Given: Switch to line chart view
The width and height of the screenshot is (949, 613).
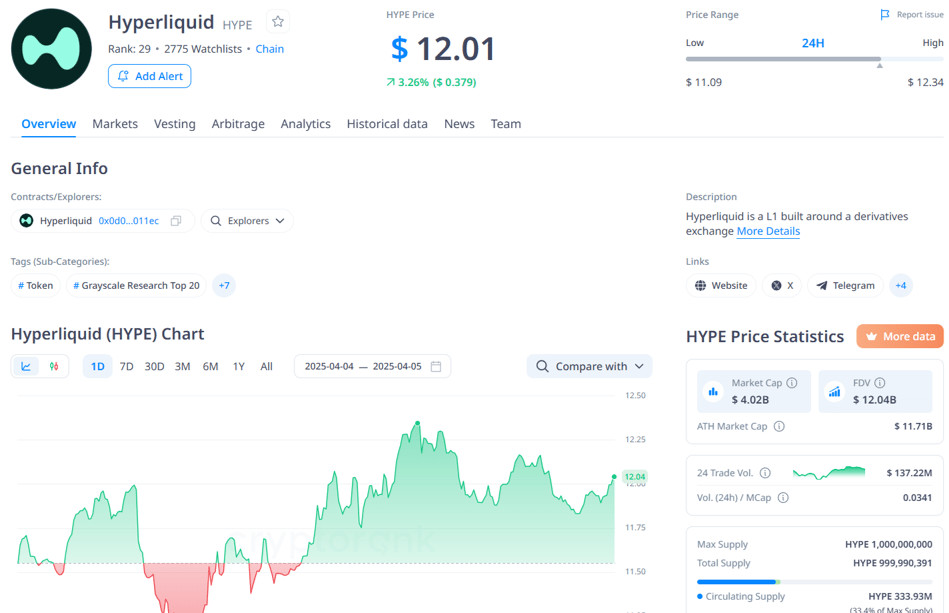Looking at the screenshot, I should (26, 367).
